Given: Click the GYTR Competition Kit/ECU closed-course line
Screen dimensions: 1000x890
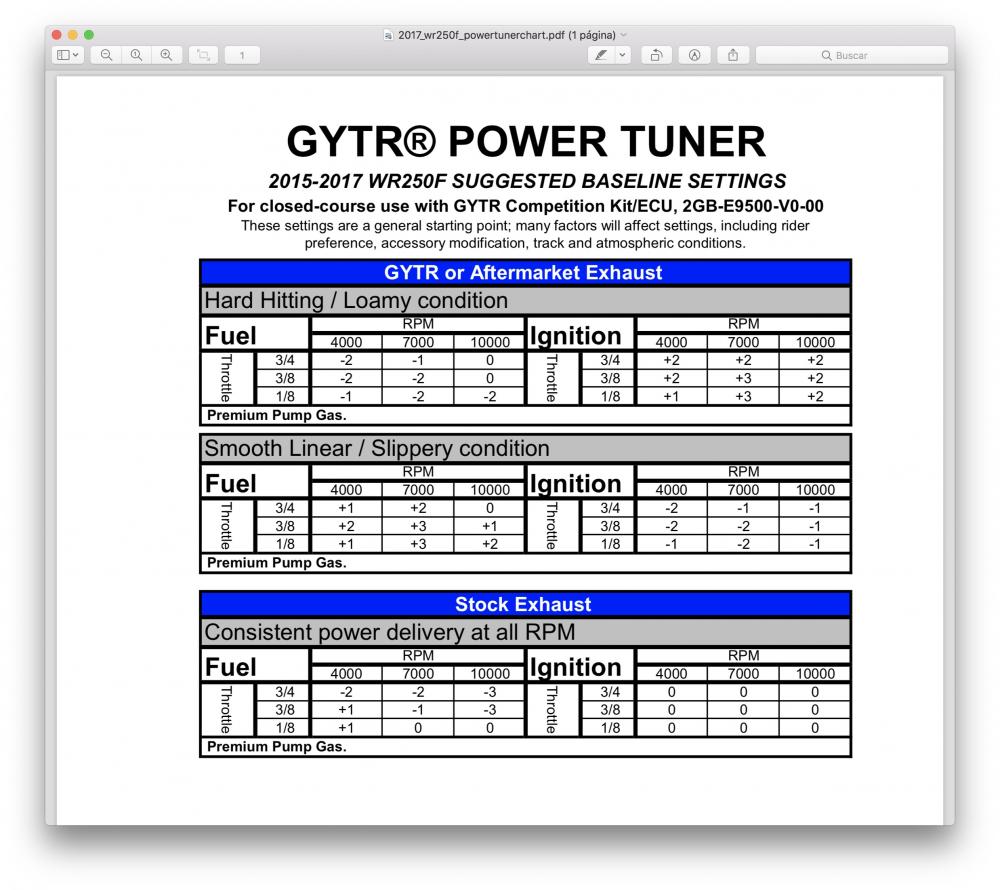Looking at the screenshot, I should coord(526,206).
